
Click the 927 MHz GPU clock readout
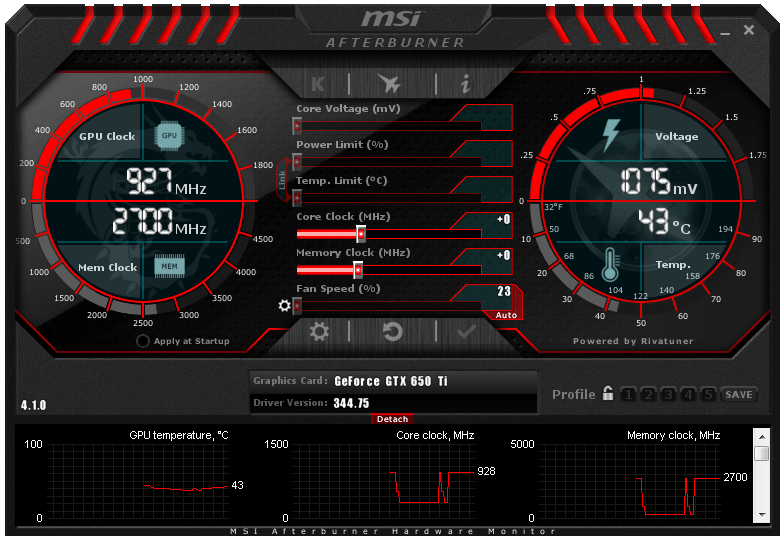pos(166,181)
